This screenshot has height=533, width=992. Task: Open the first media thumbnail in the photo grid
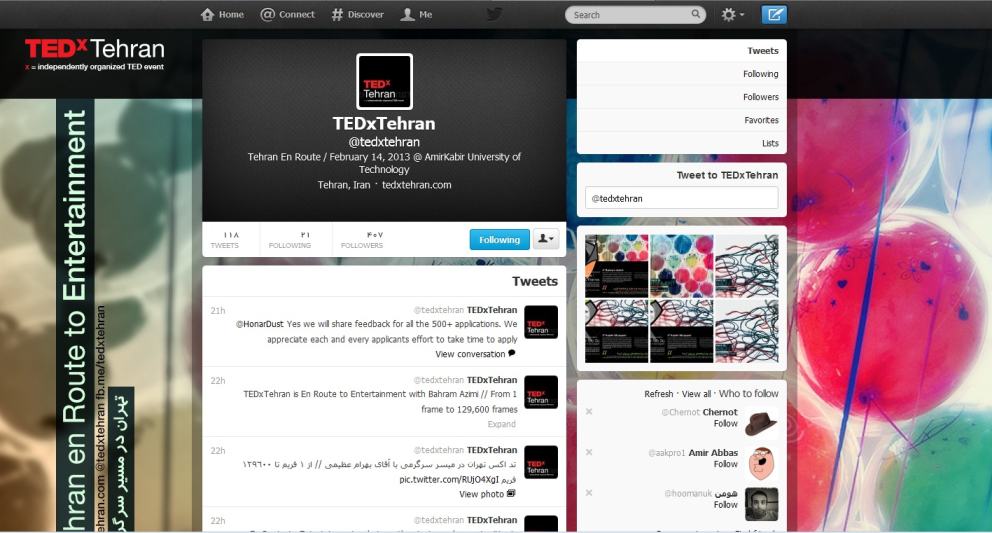pyautogui.click(x=617, y=266)
